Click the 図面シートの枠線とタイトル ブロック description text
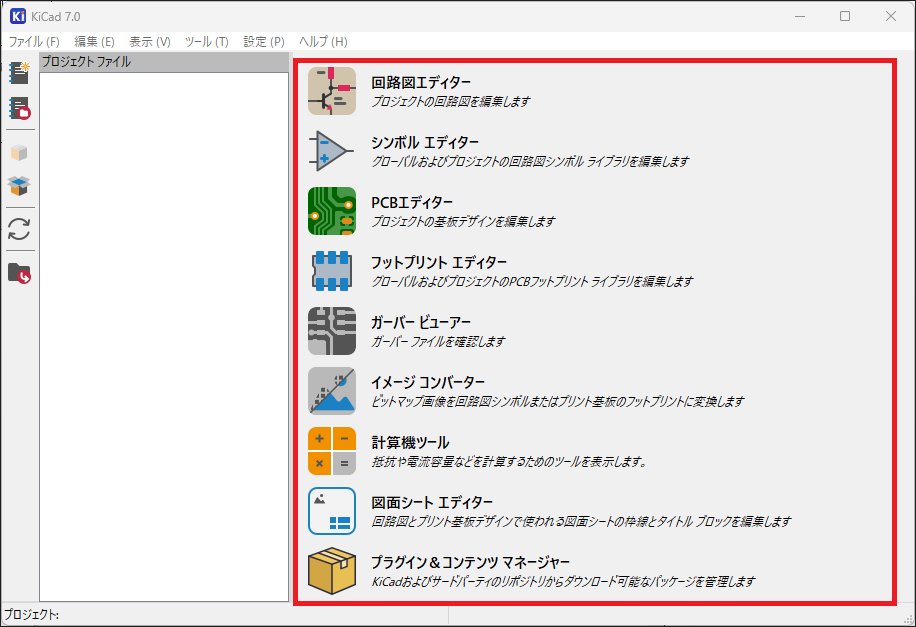 click(582, 522)
